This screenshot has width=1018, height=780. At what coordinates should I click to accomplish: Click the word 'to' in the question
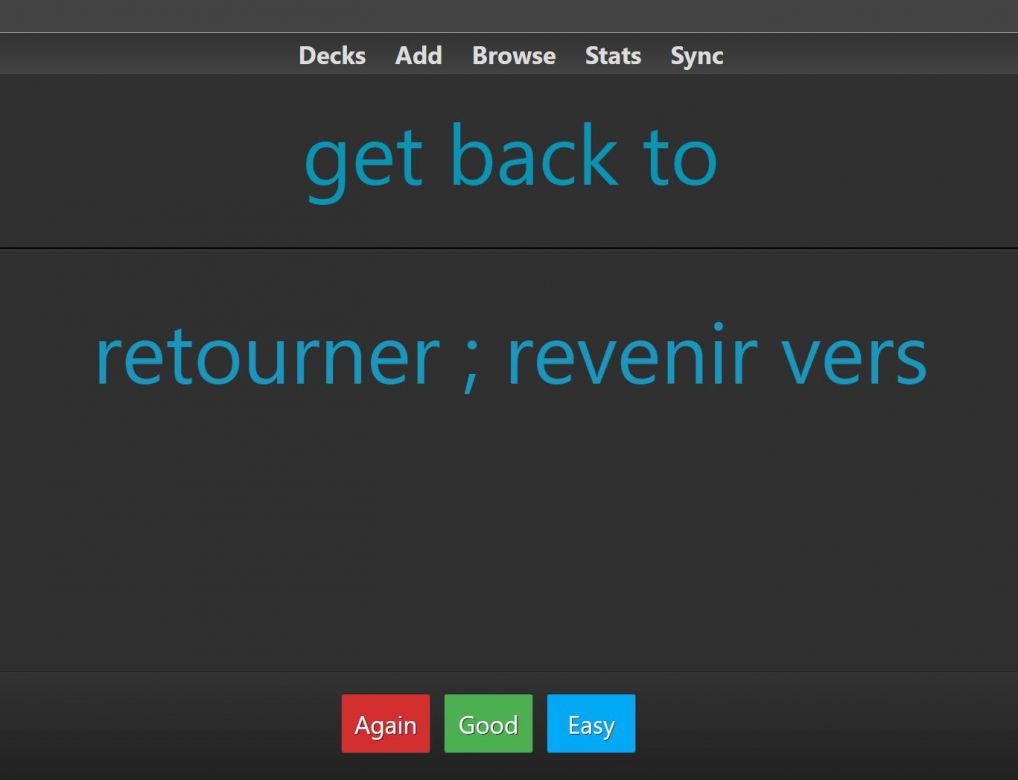680,157
